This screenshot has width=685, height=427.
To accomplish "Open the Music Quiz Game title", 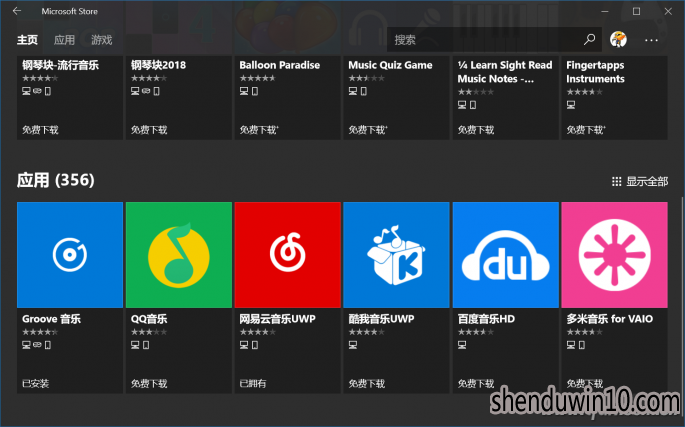I will pos(390,65).
